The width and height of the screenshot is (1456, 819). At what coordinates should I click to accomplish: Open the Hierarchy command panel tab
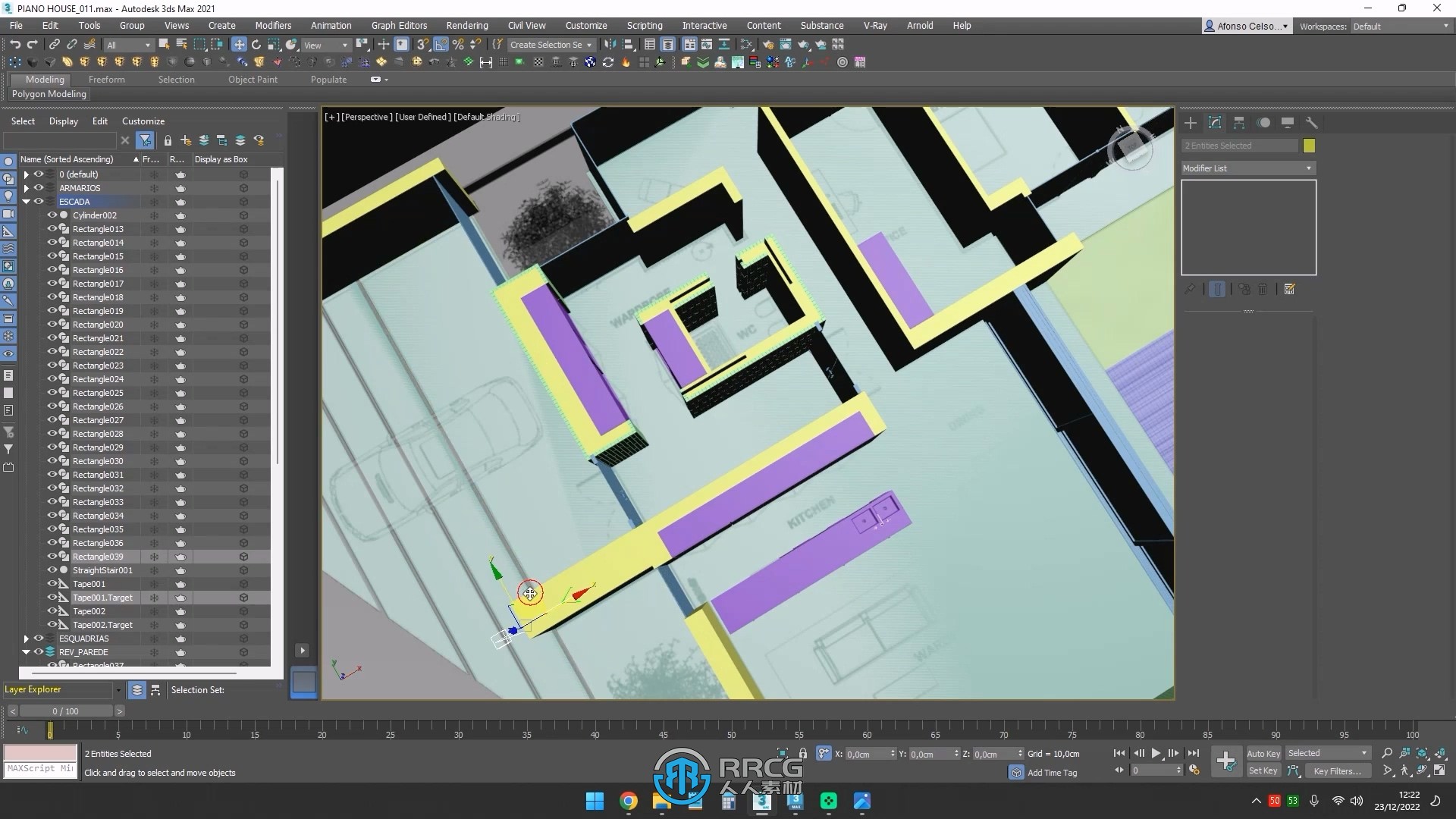point(1239,123)
